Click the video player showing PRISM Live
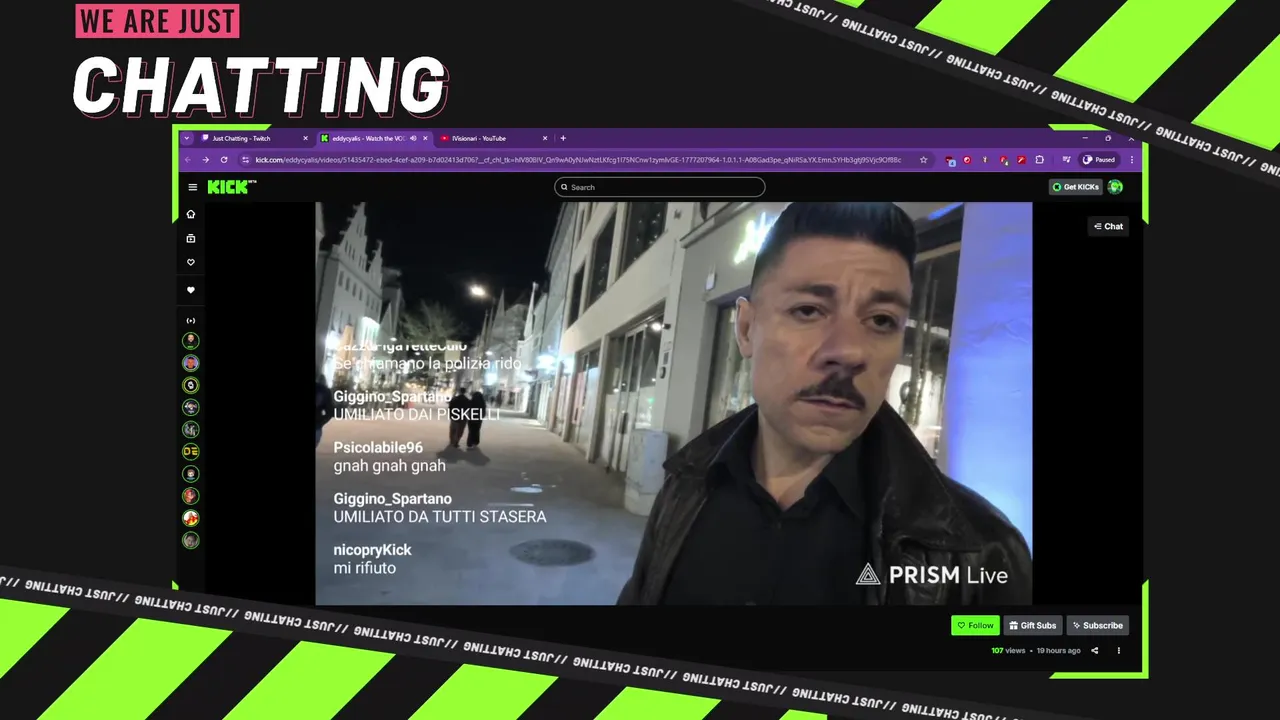This screenshot has height=720, width=1280. coord(673,403)
